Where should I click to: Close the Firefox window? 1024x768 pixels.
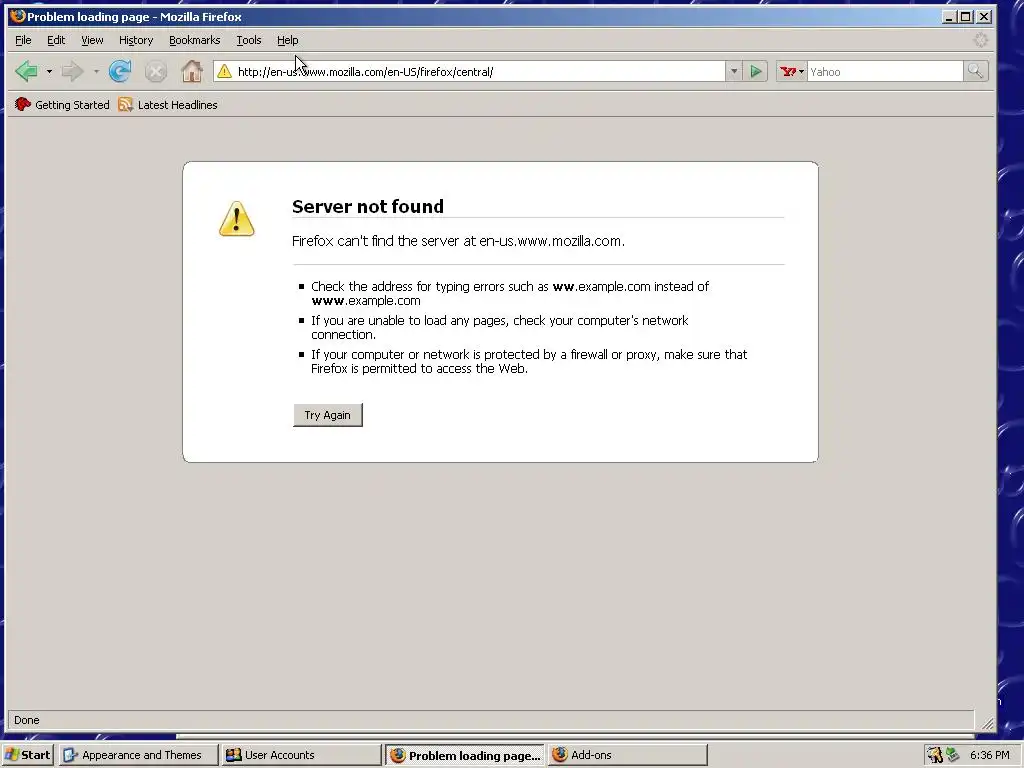click(984, 16)
